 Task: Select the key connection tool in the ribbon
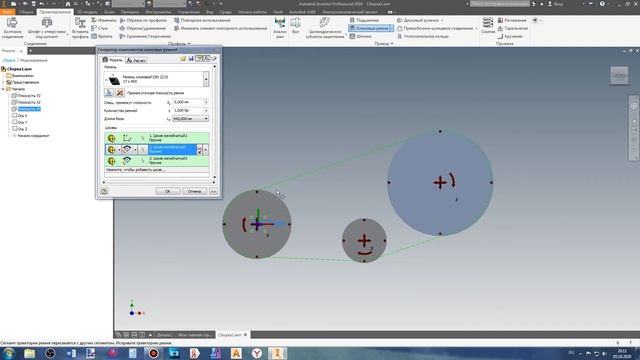click(361, 36)
